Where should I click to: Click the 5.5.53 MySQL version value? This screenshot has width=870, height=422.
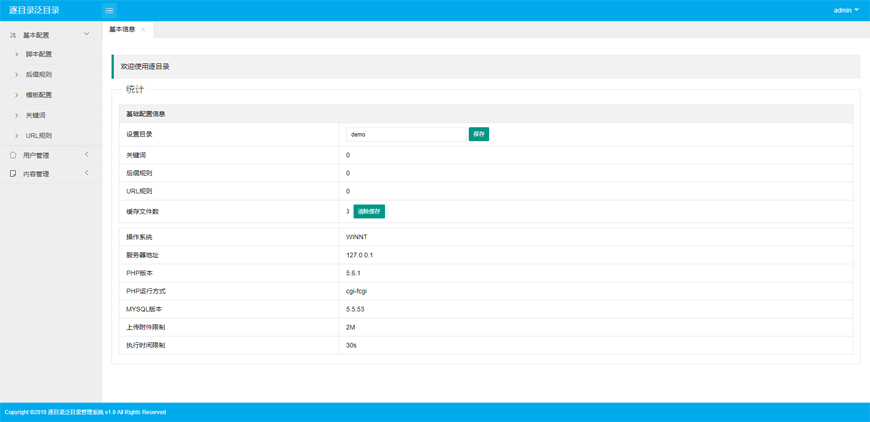(355, 309)
